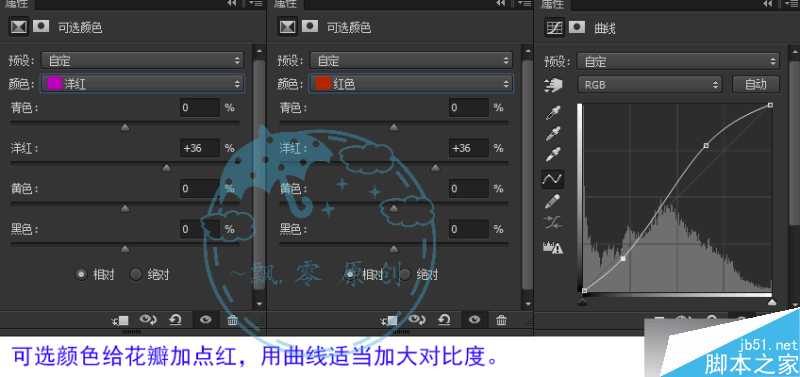Delete adjustment layer in red panel
This screenshot has height=377, width=800.
pyautogui.click(x=502, y=320)
